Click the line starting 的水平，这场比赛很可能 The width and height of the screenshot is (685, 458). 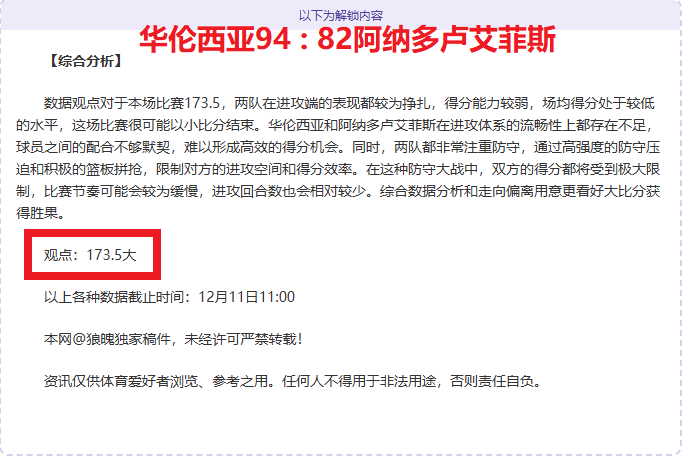click(335, 125)
